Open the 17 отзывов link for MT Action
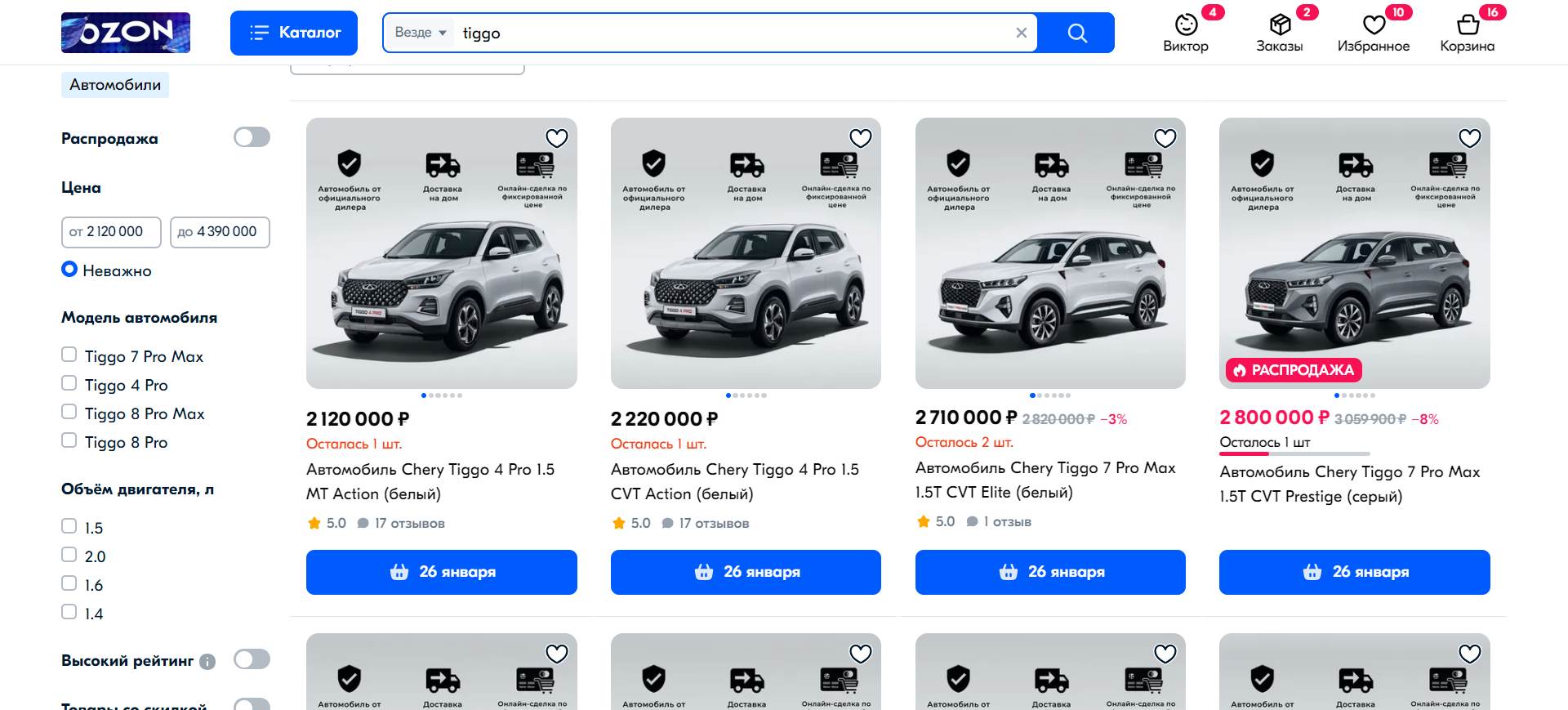 coord(401,523)
